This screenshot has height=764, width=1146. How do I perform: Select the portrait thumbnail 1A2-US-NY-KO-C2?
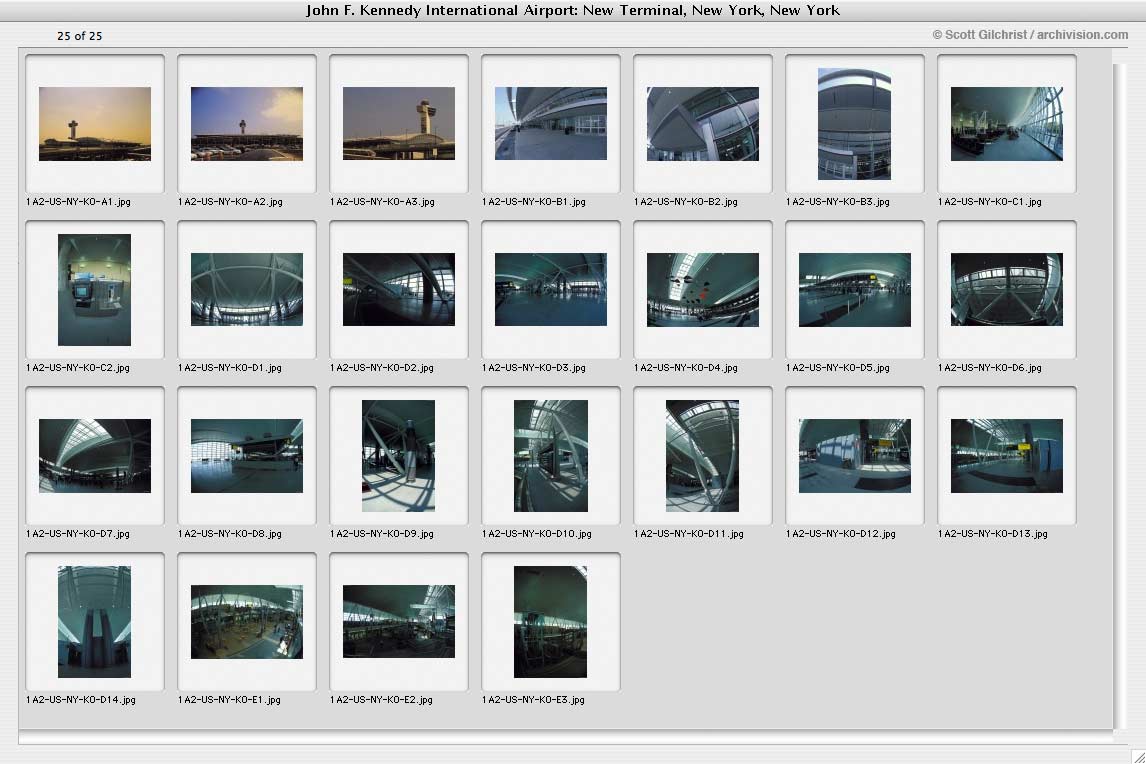click(x=94, y=290)
